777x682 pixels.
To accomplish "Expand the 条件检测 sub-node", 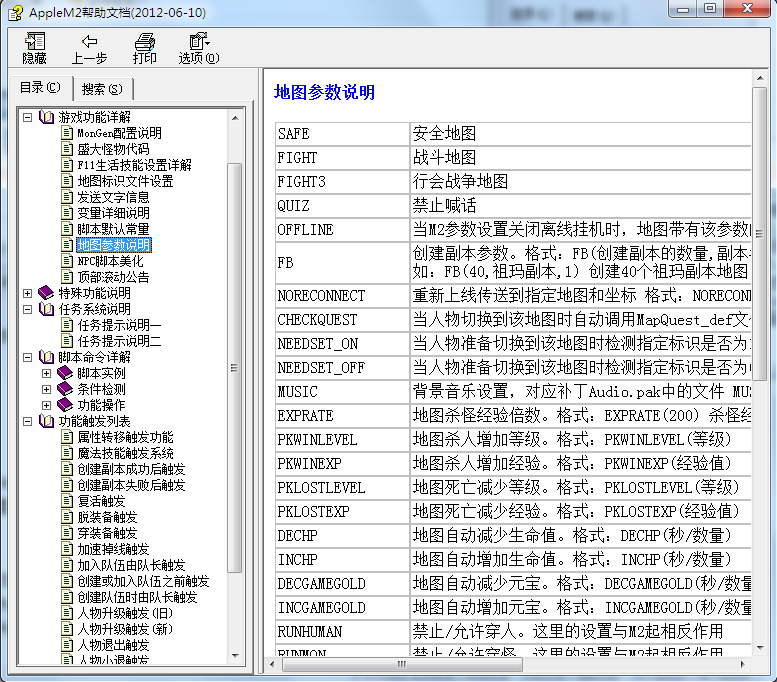I will pyautogui.click(x=47, y=389).
